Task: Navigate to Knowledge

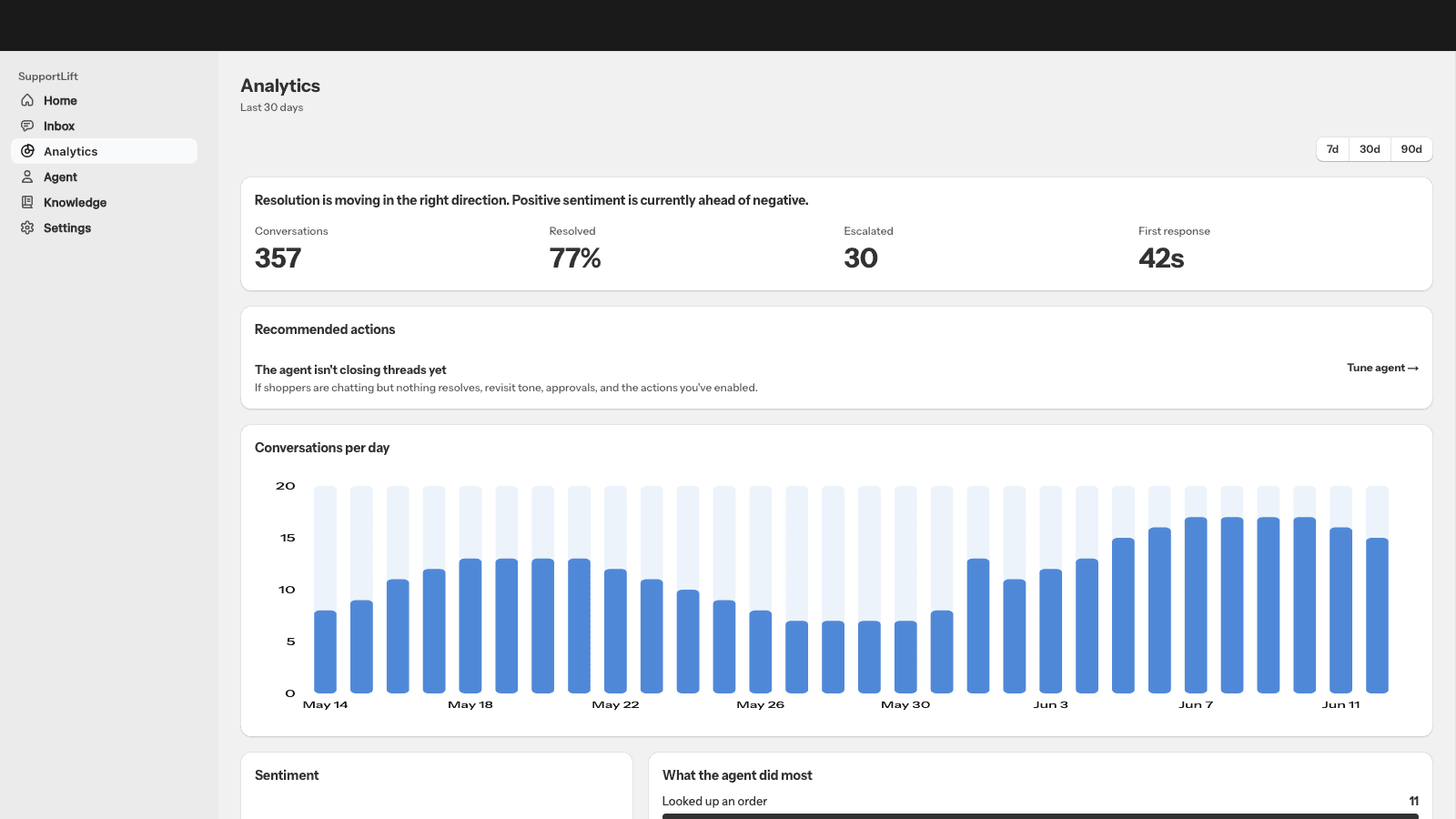Action: coord(104,202)
